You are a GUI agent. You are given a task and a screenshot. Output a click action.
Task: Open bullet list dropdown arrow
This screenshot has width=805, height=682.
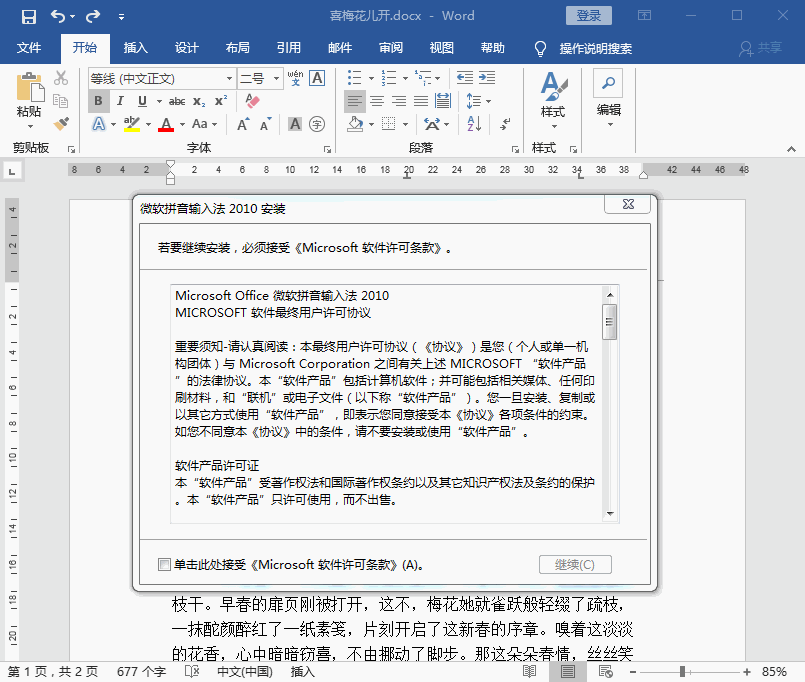[371, 78]
